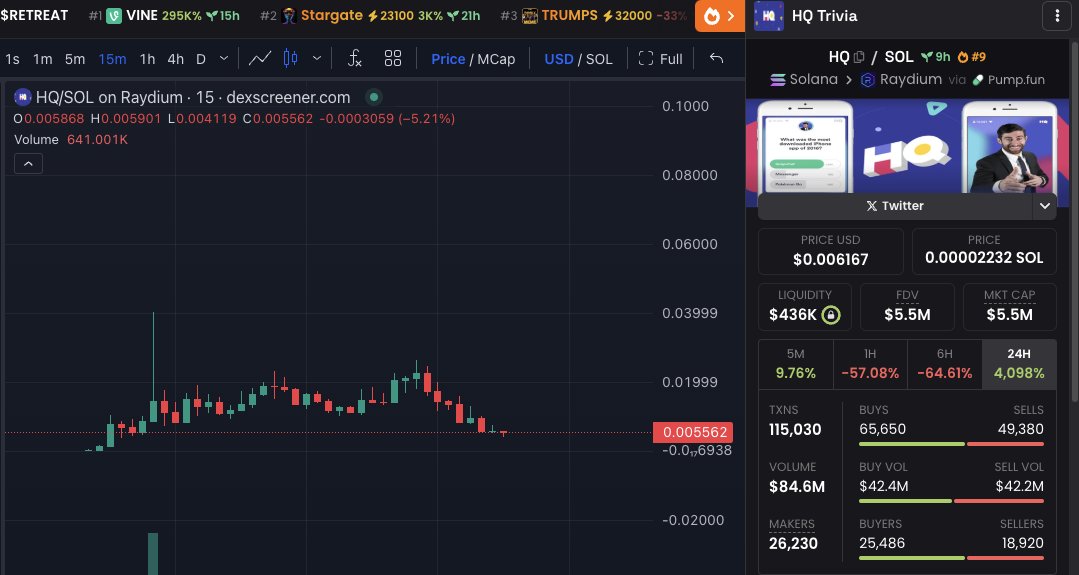Select the 1m timeframe
This screenshot has width=1079, height=575.
43,59
